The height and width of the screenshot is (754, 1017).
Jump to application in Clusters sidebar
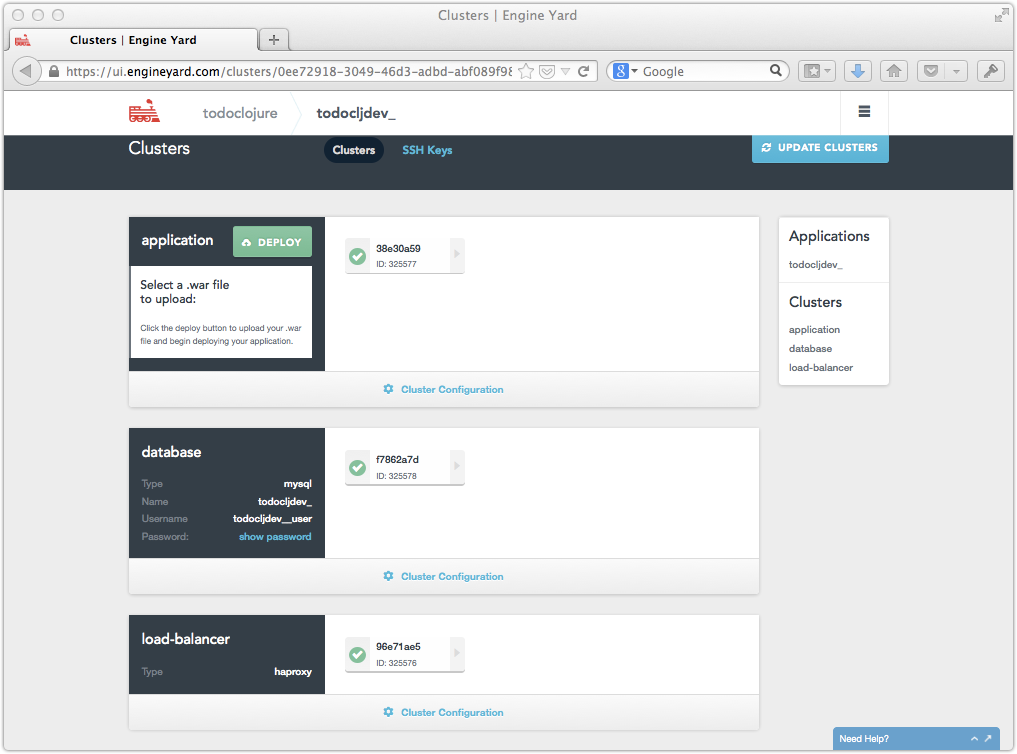pos(814,329)
